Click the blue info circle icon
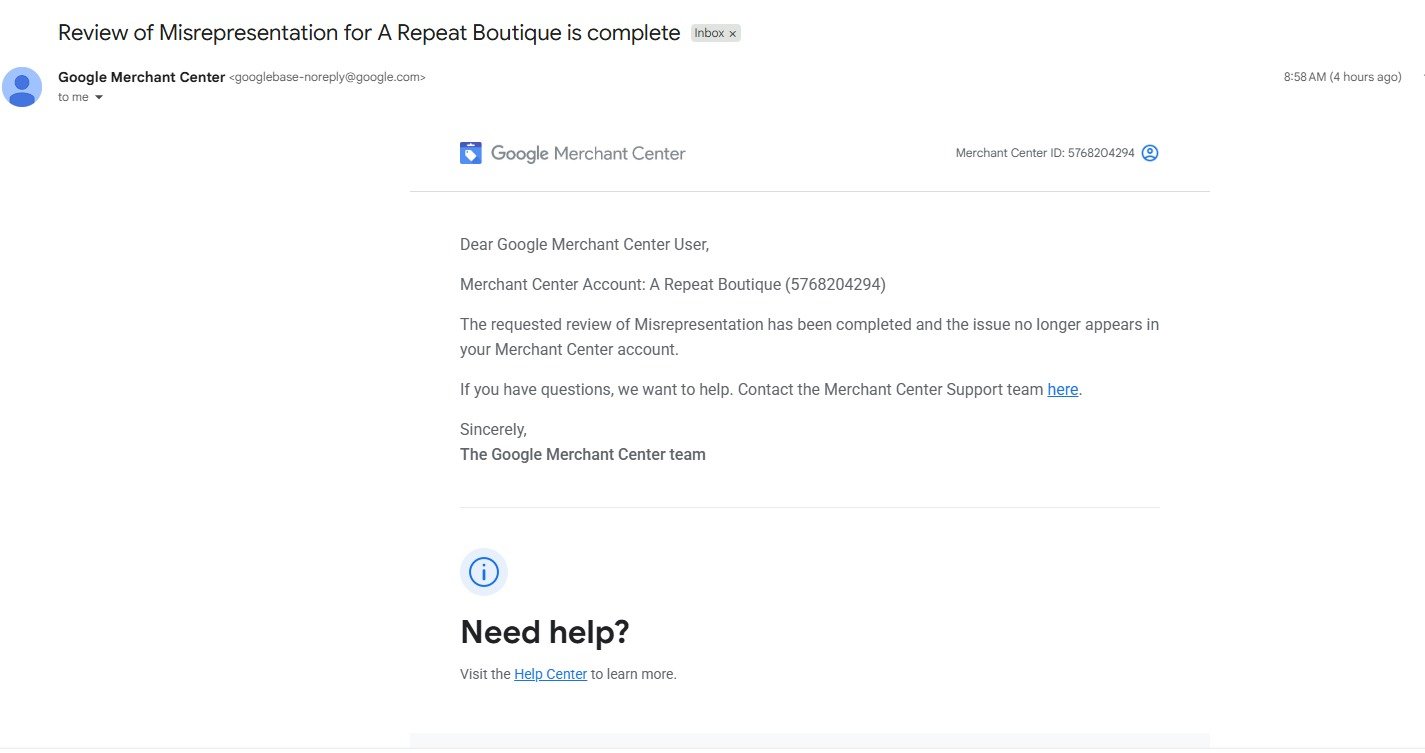The height and width of the screenshot is (753, 1425). (x=484, y=572)
